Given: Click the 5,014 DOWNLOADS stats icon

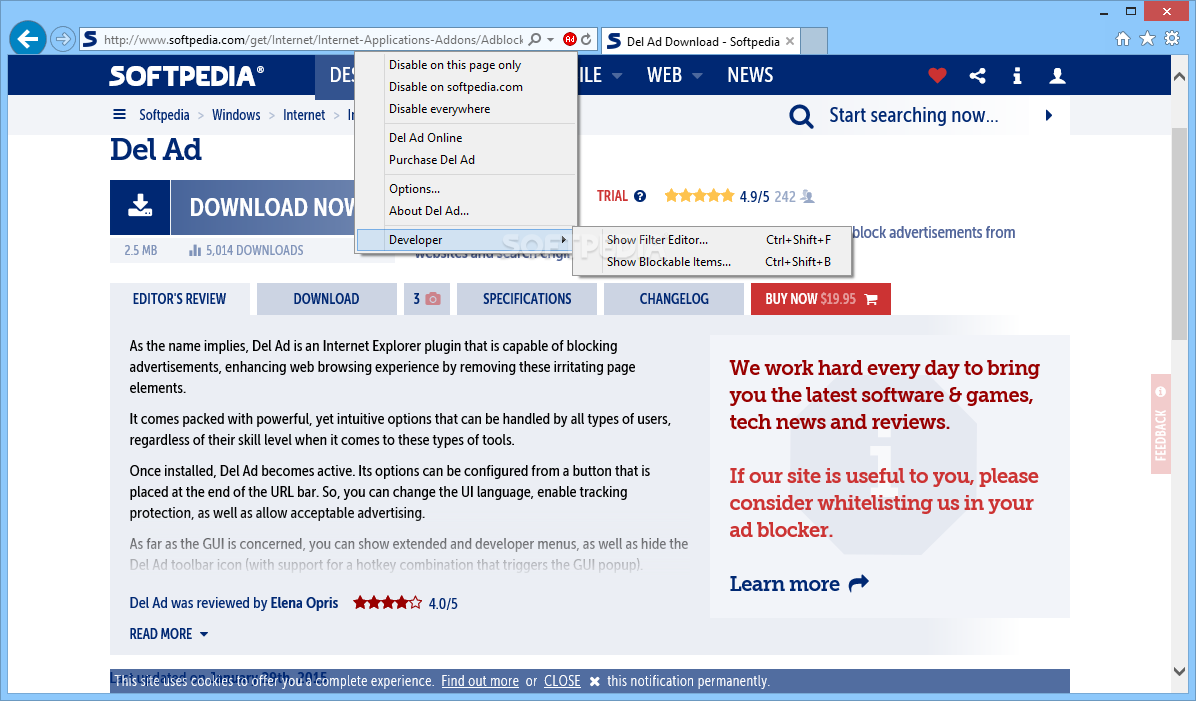Looking at the screenshot, I should (195, 250).
